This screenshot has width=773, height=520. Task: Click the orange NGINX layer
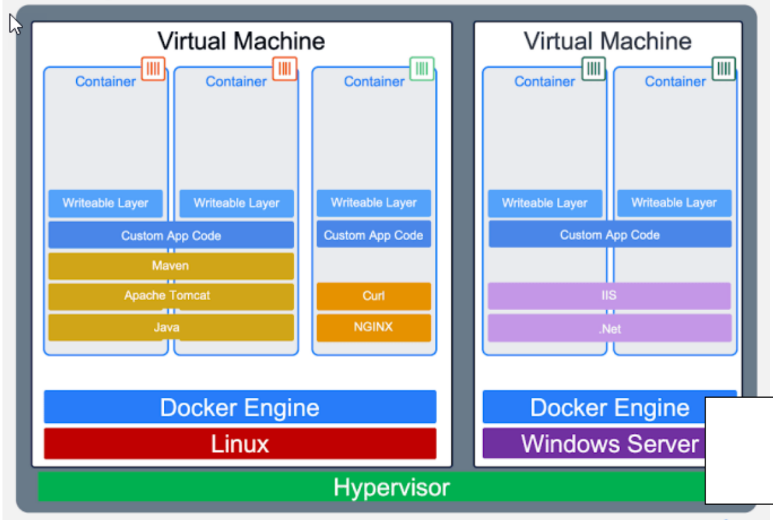(x=374, y=327)
